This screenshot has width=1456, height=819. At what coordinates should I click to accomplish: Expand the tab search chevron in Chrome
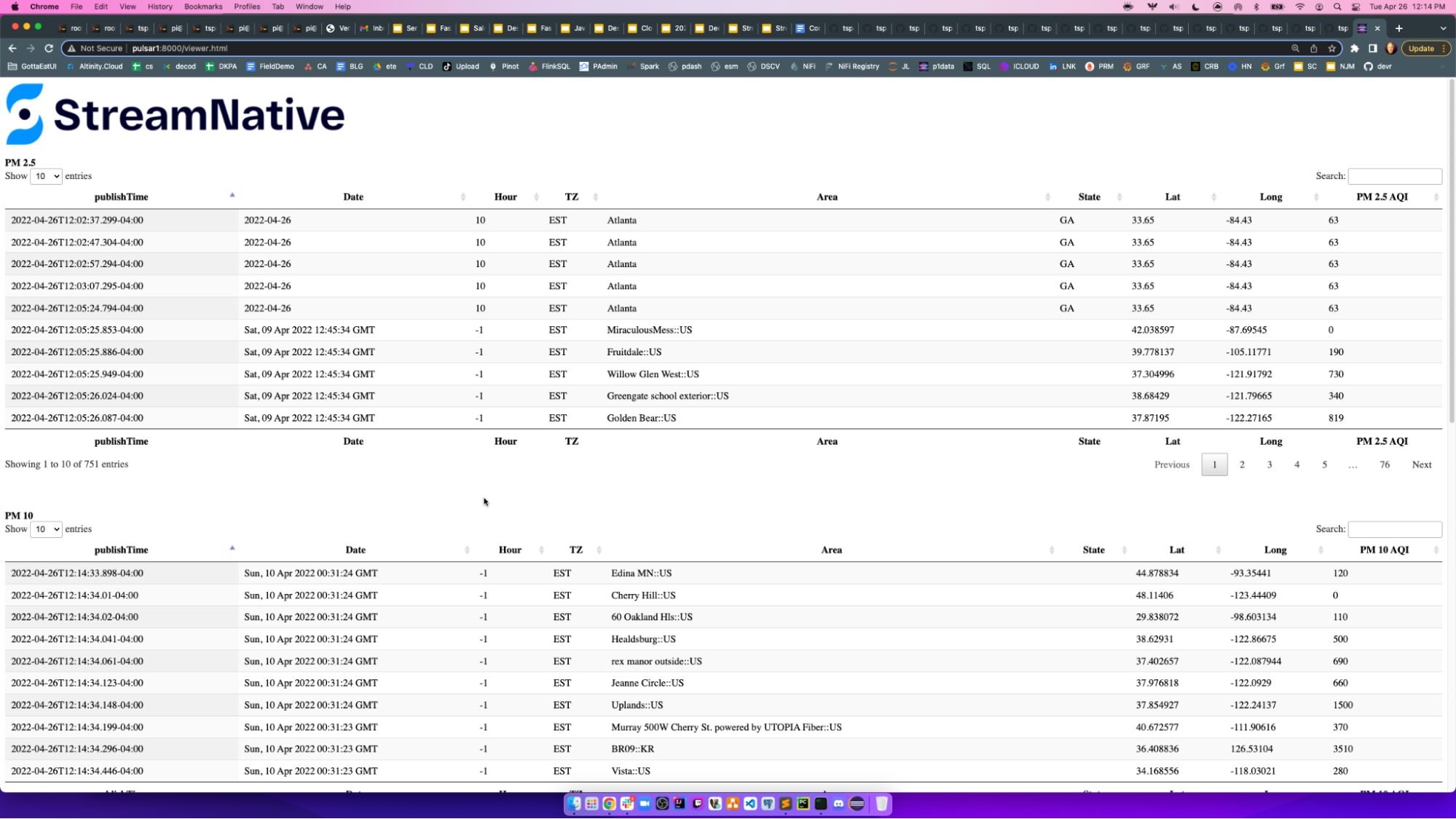(x=1443, y=28)
